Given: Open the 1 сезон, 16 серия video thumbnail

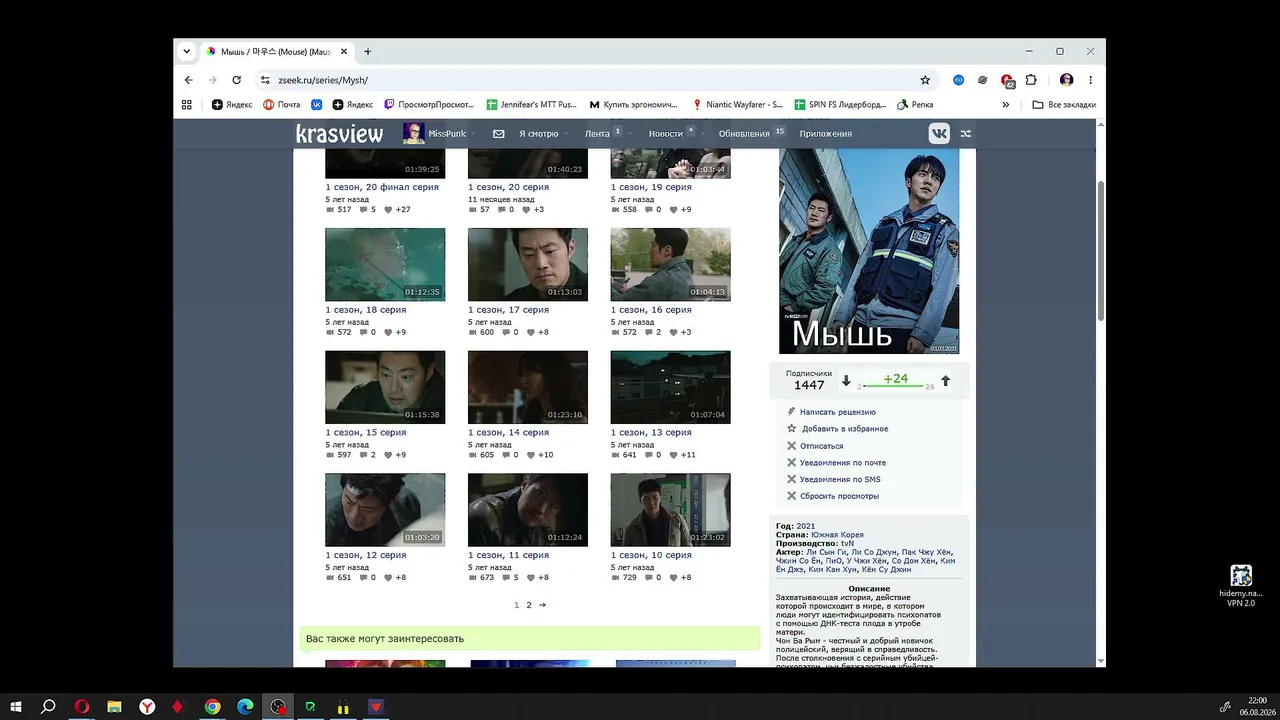Looking at the screenshot, I should (x=671, y=264).
